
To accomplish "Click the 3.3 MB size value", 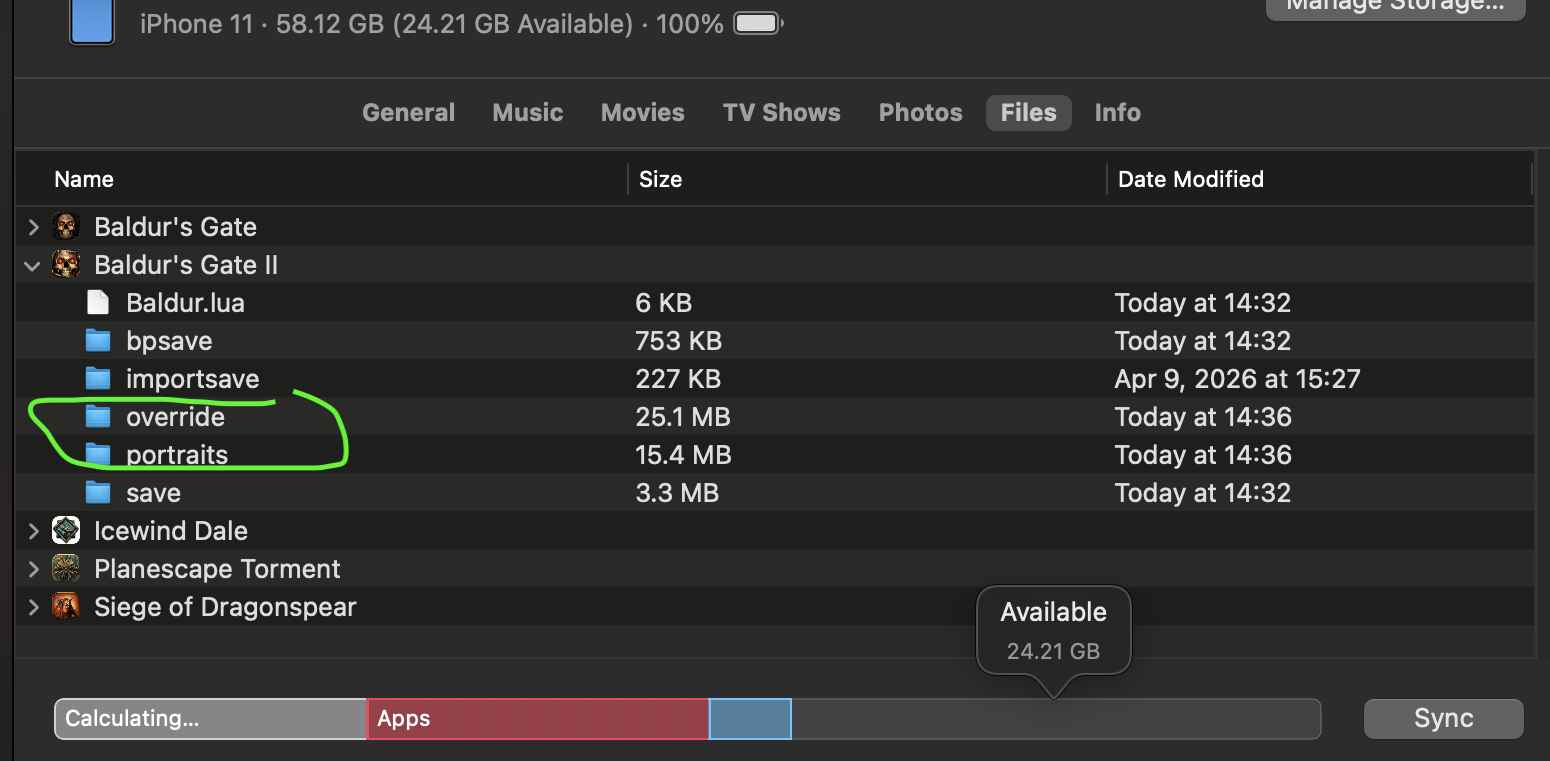I will click(676, 493).
